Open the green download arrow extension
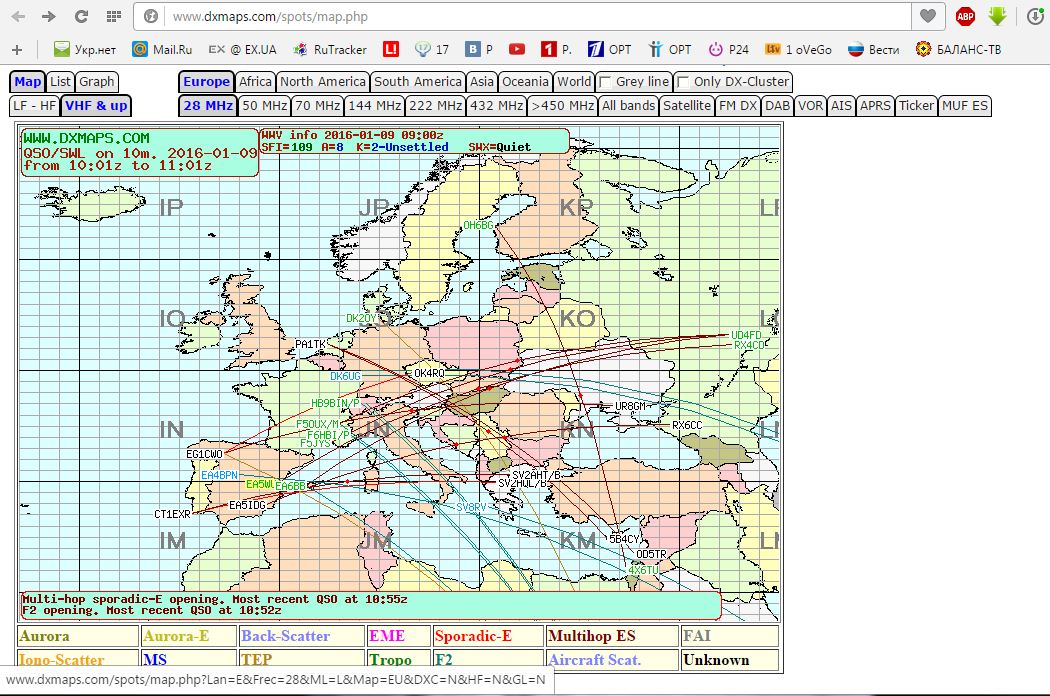This screenshot has width=1050, height=696. tap(997, 16)
